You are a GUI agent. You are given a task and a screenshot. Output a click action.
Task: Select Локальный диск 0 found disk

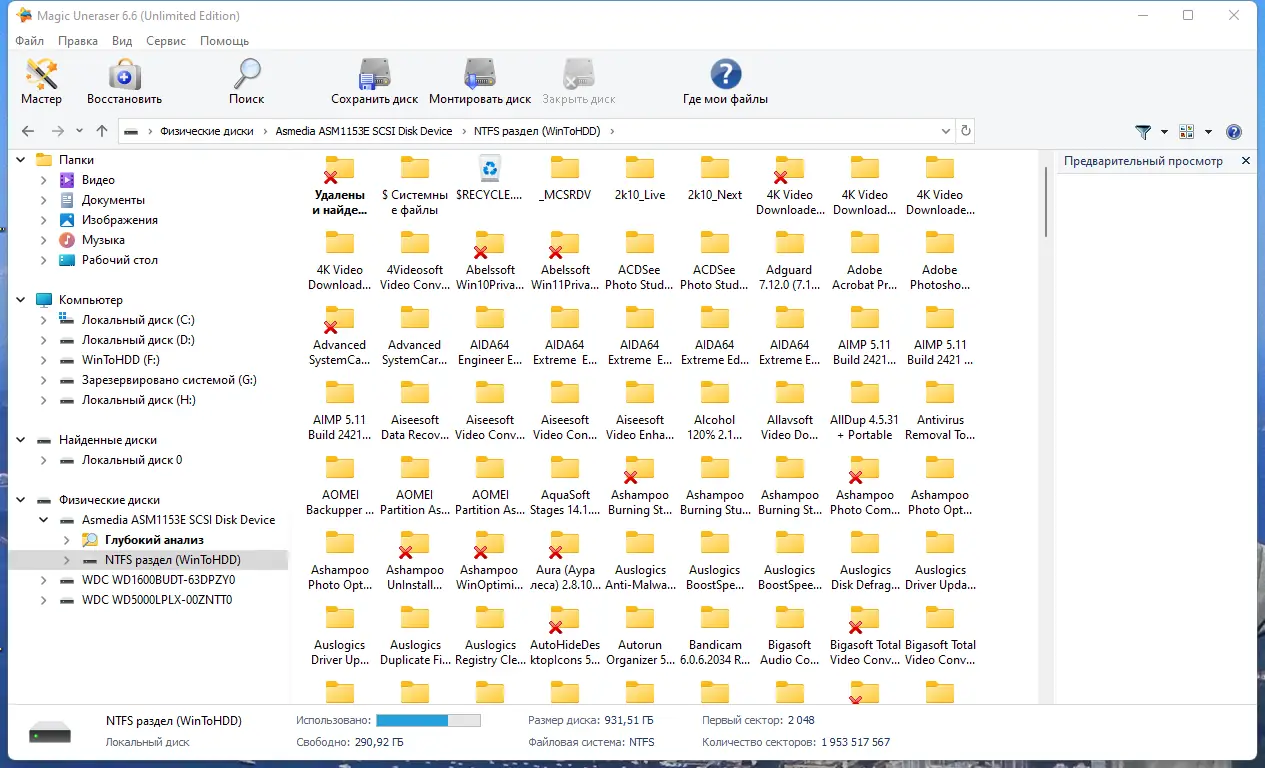[x=132, y=460]
